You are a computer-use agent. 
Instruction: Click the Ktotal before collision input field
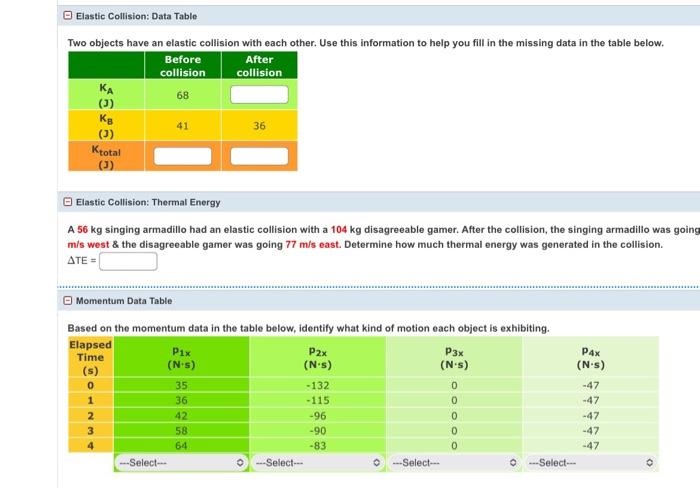tap(183, 156)
